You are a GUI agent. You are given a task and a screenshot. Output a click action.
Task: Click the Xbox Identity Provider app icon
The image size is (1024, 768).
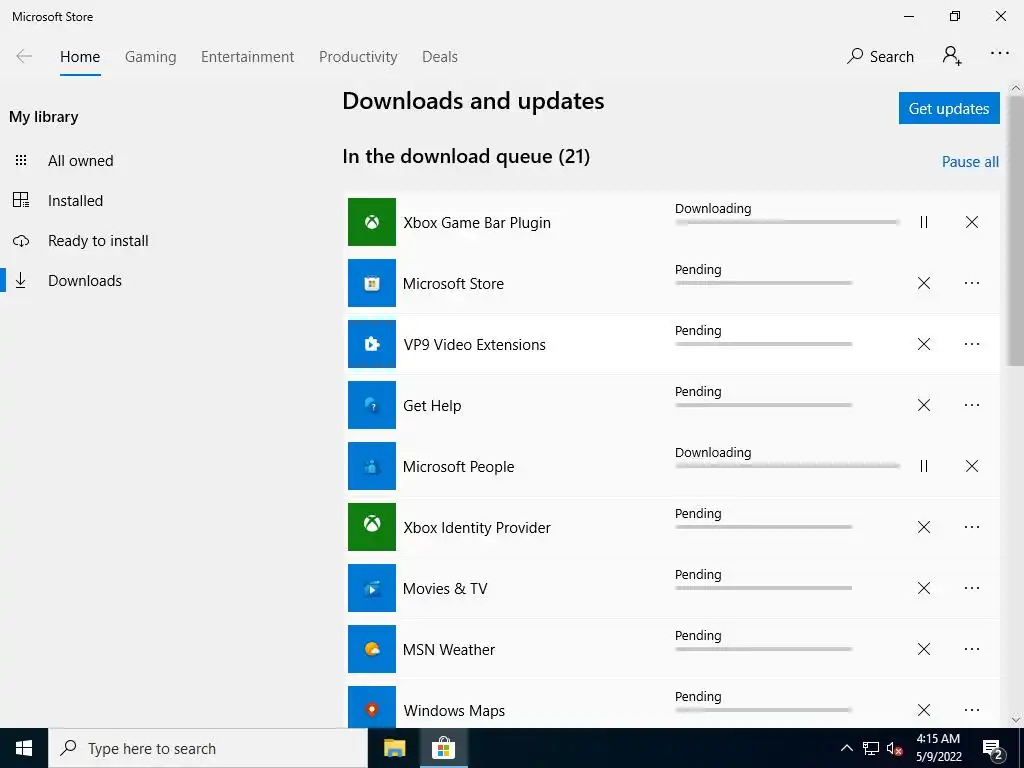[x=372, y=527]
